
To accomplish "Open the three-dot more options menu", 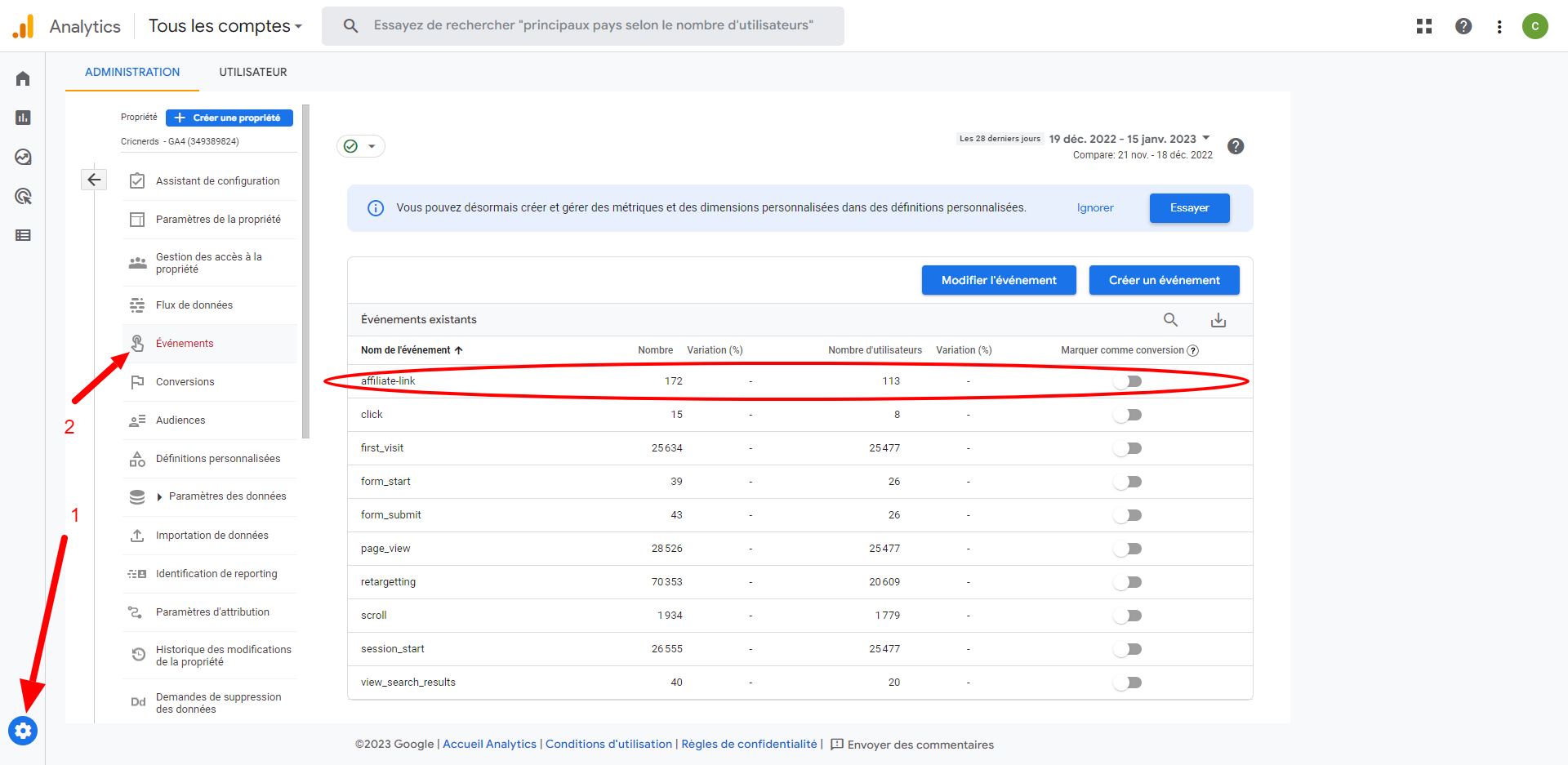I will (1499, 26).
